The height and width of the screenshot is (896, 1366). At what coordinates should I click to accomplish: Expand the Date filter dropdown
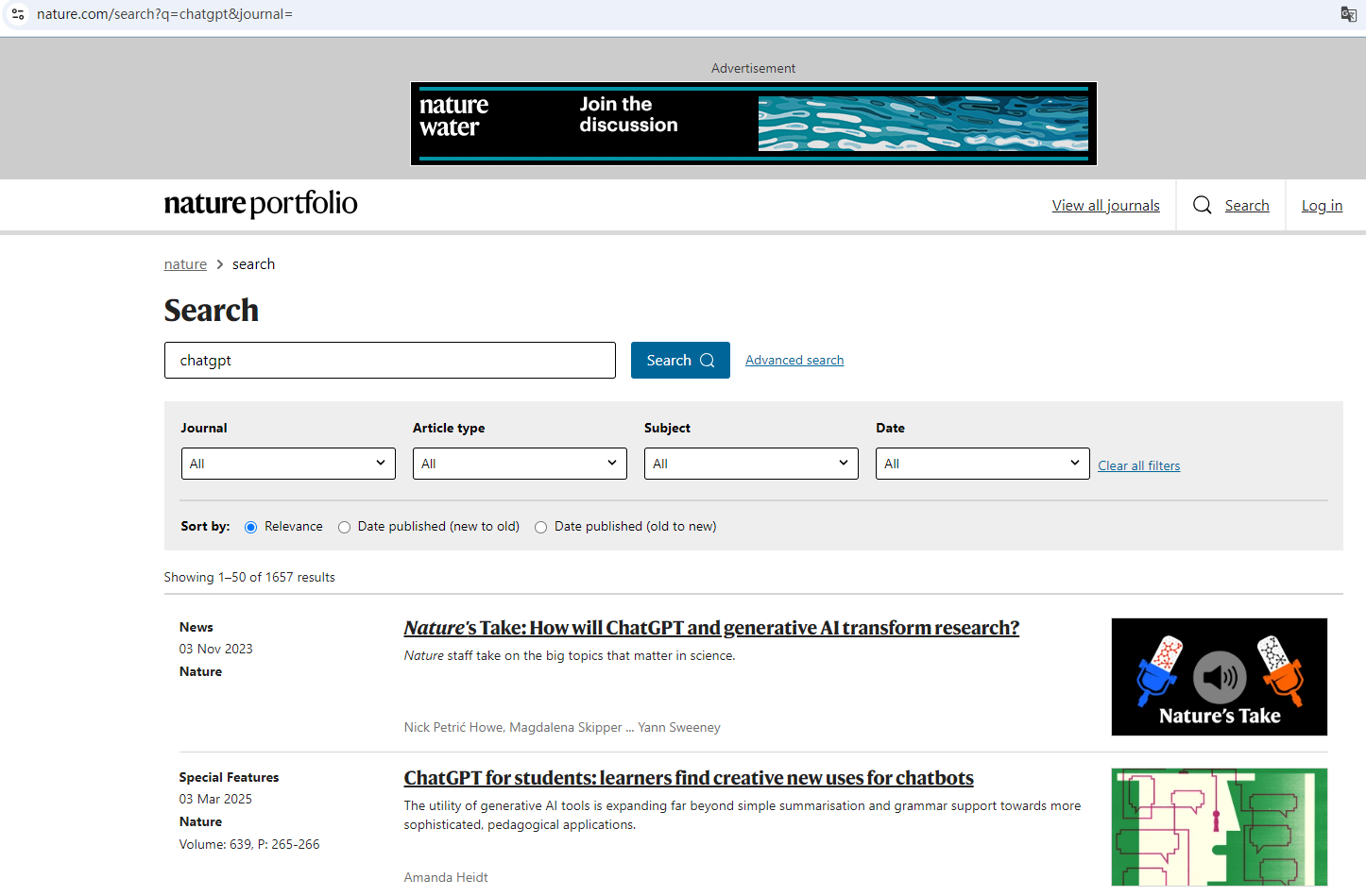[982, 464]
